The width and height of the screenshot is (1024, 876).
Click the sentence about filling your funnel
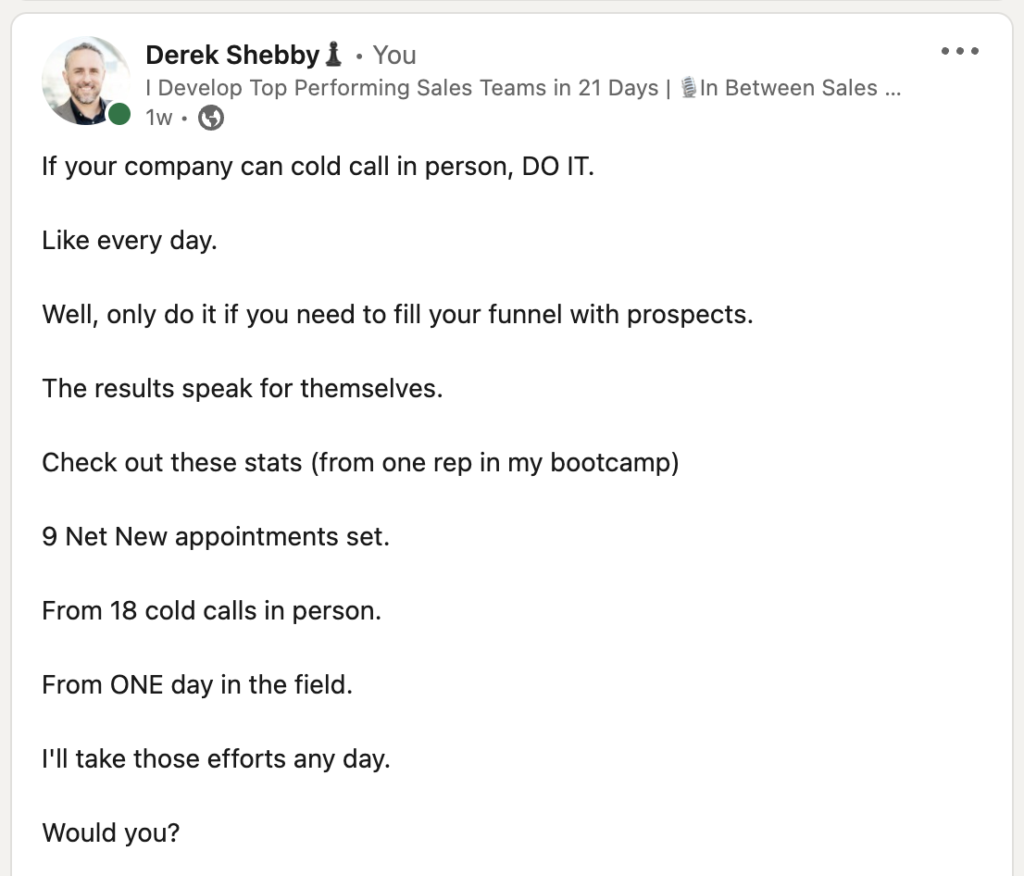(398, 315)
